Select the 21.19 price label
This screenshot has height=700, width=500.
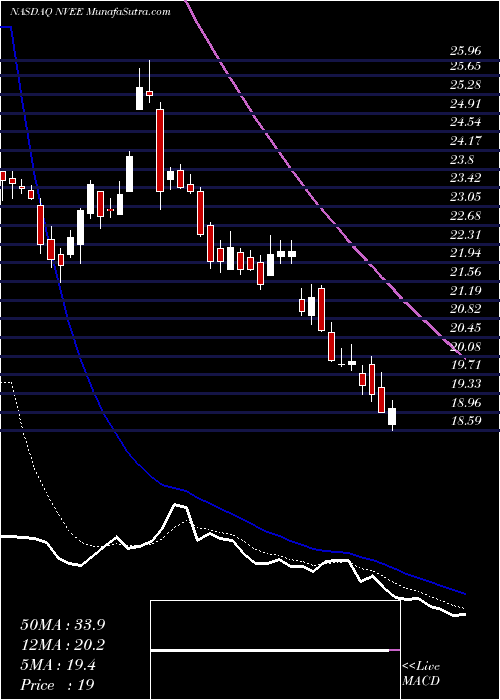click(465, 290)
